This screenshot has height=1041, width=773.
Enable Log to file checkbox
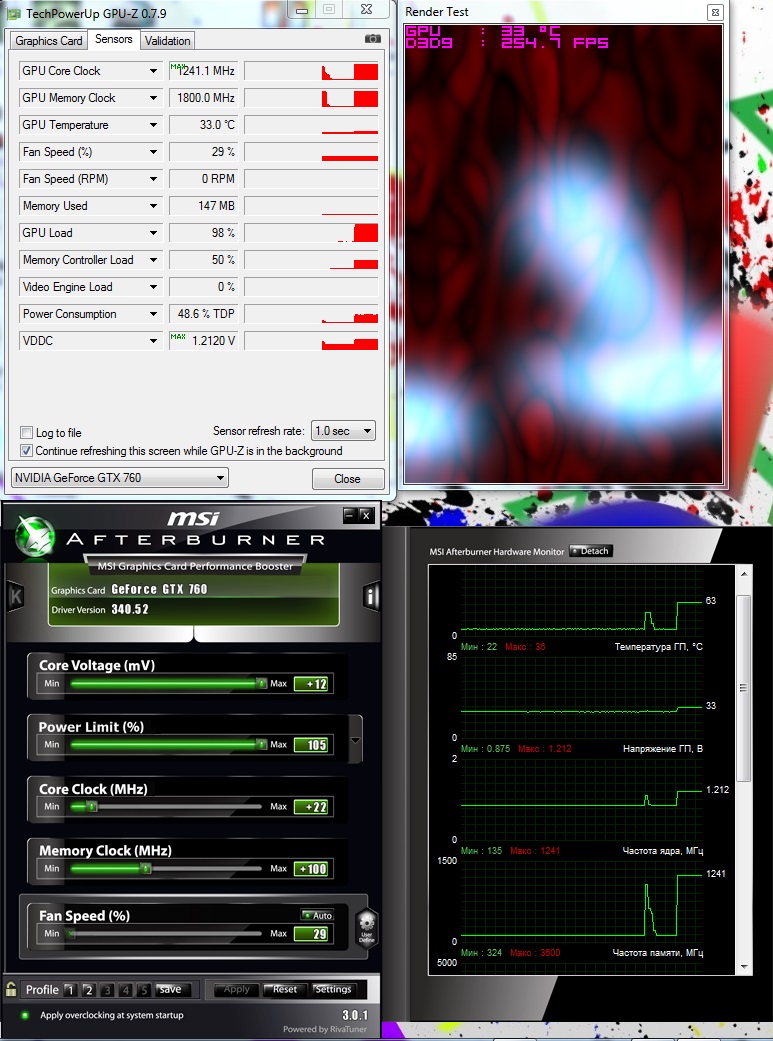(27, 432)
